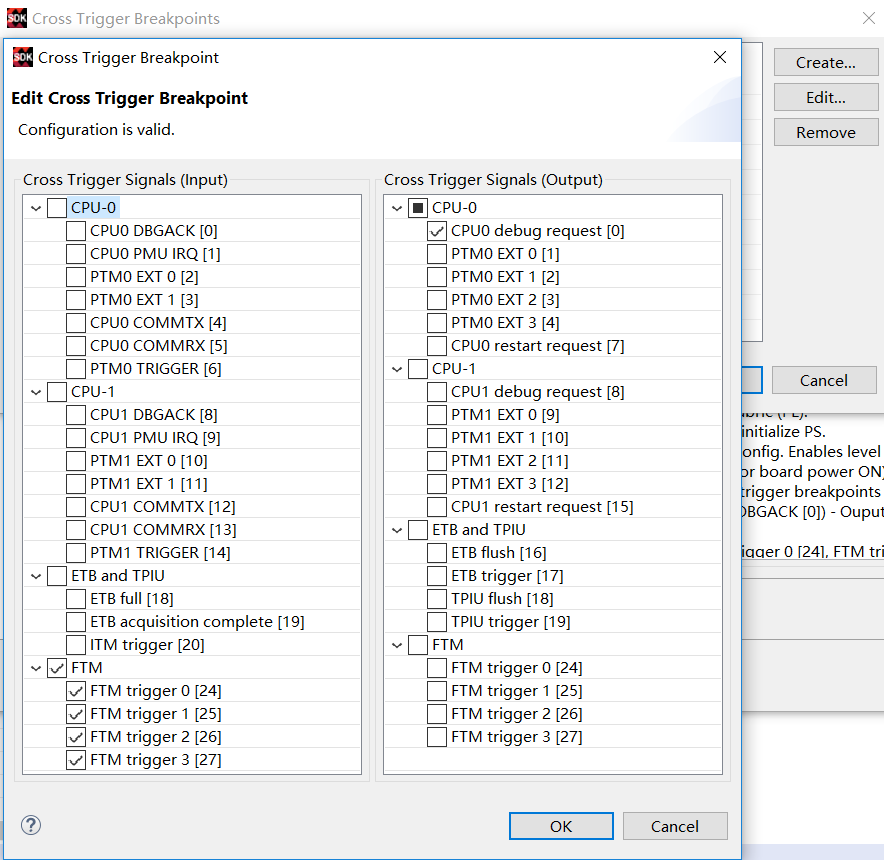
Task: Enable CPU1 PMU IRQ [9] checkbox
Action: [x=76, y=438]
